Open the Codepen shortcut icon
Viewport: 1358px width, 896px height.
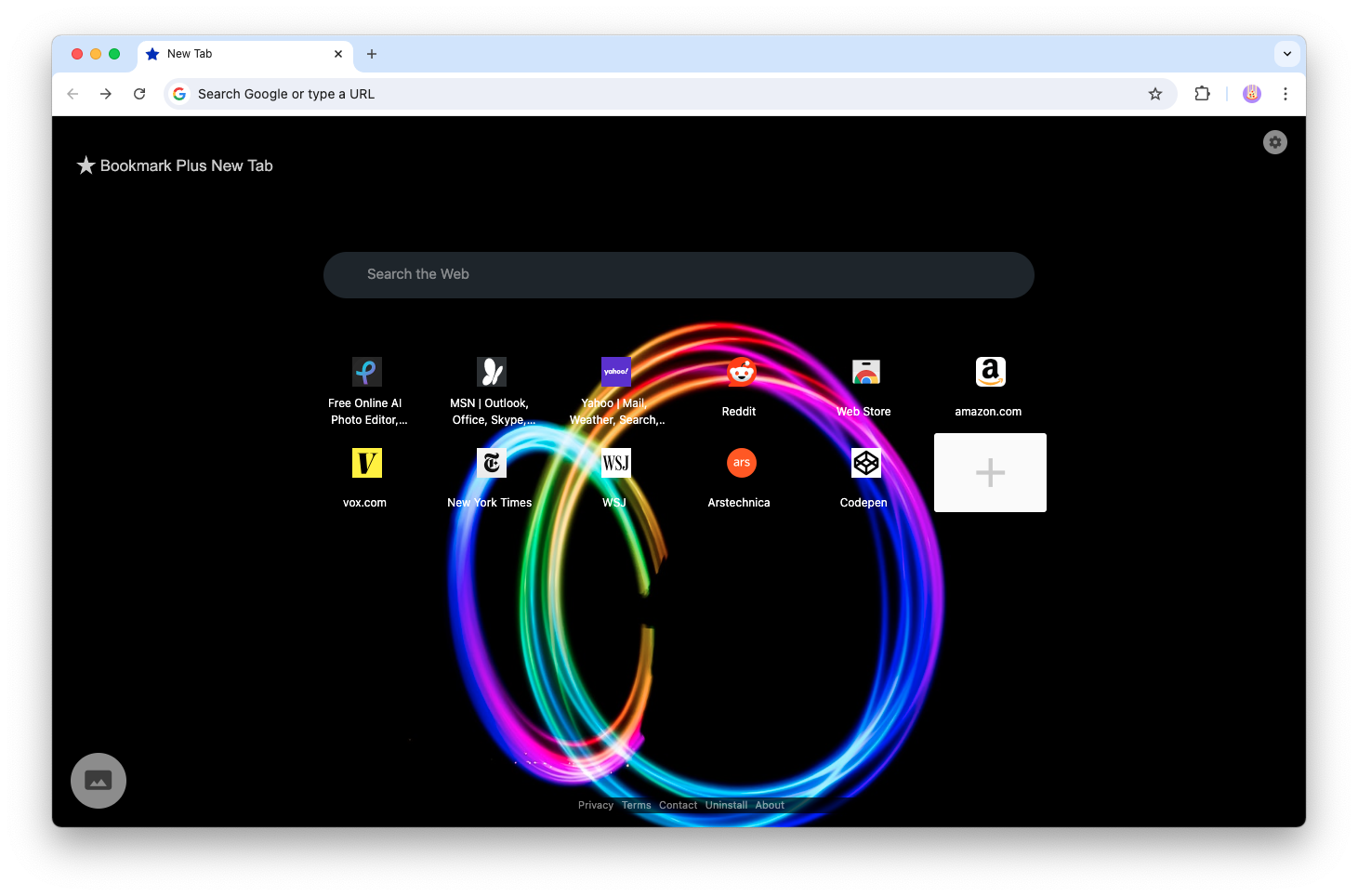pyautogui.click(x=865, y=463)
